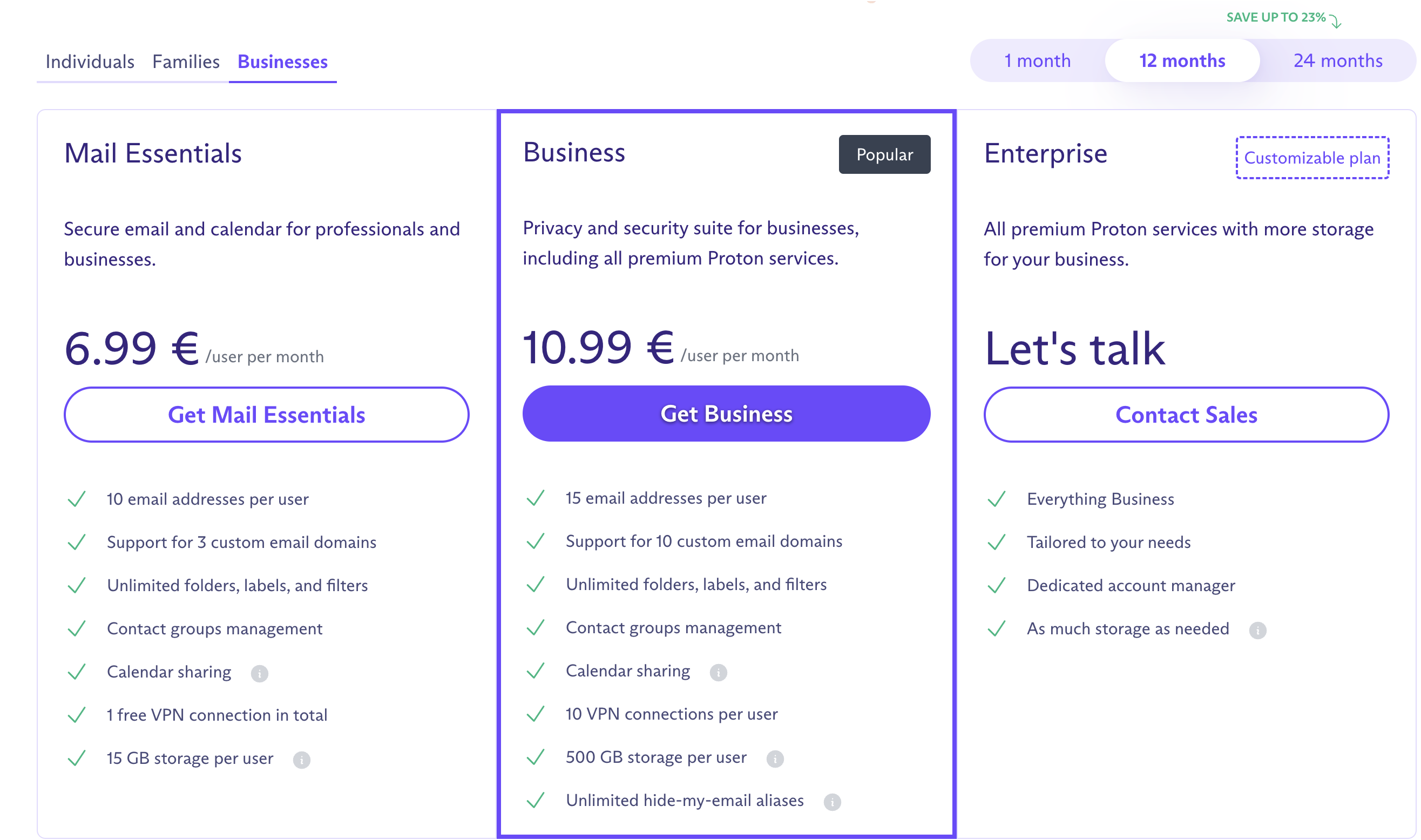
Task: Click info icon next to 500 GB storage
Action: point(775,758)
